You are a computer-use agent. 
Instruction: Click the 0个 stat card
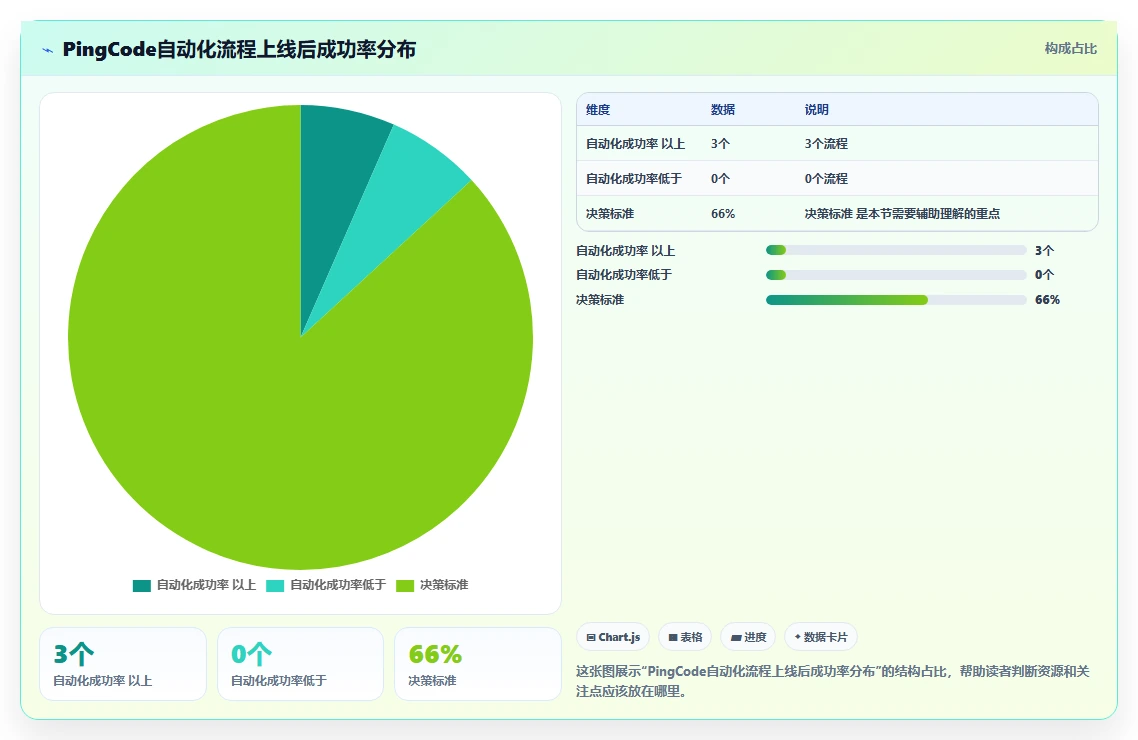[300, 664]
